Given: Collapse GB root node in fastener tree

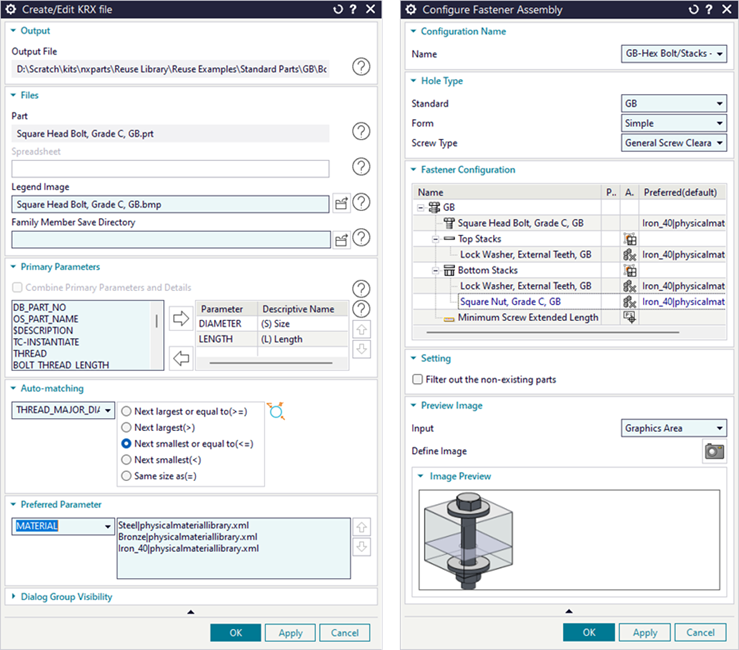Looking at the screenshot, I should (x=421, y=207).
